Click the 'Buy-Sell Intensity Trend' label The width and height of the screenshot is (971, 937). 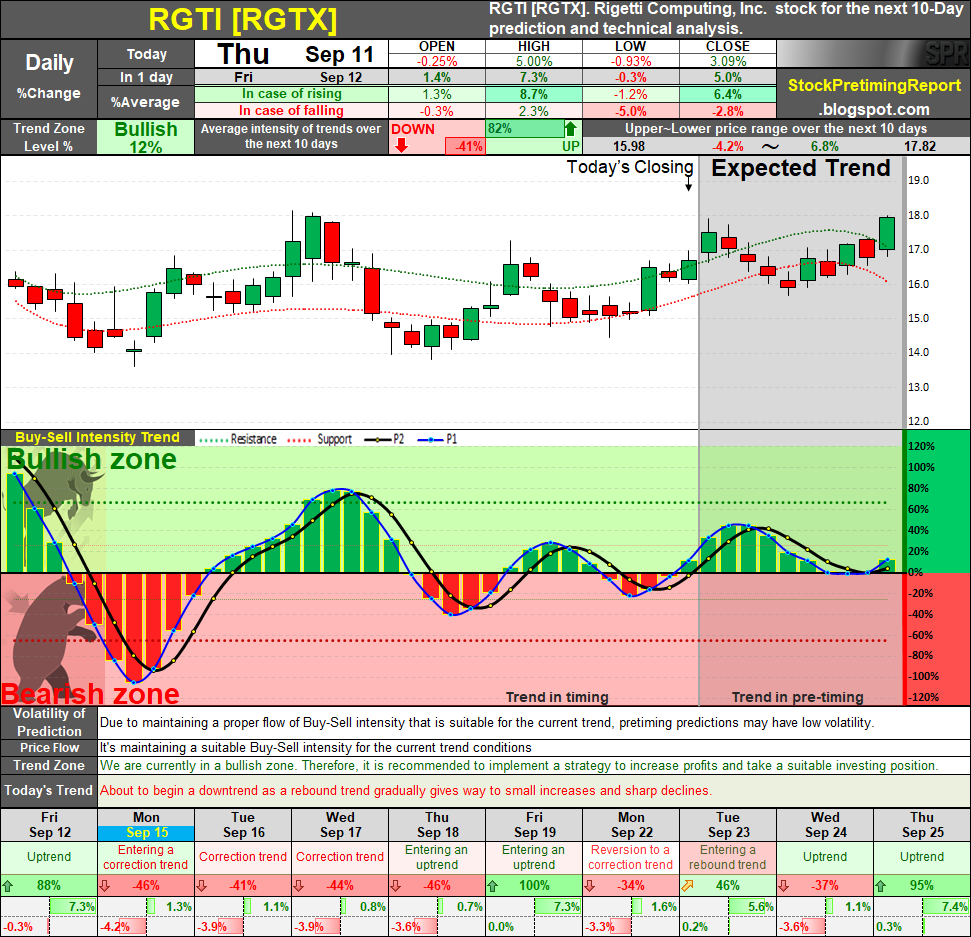click(97, 437)
